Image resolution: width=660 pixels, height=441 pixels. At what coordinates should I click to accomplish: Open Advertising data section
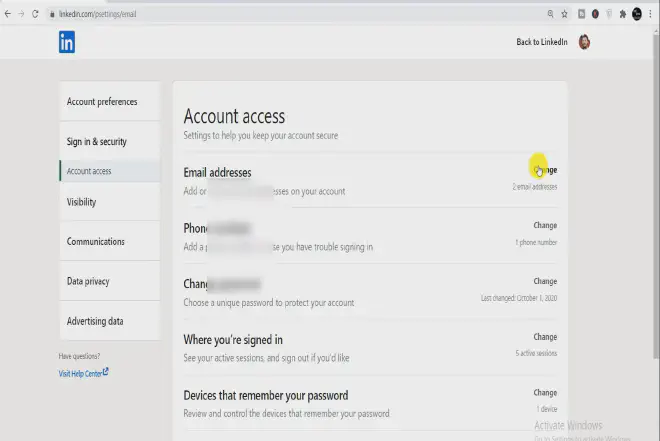point(110,321)
